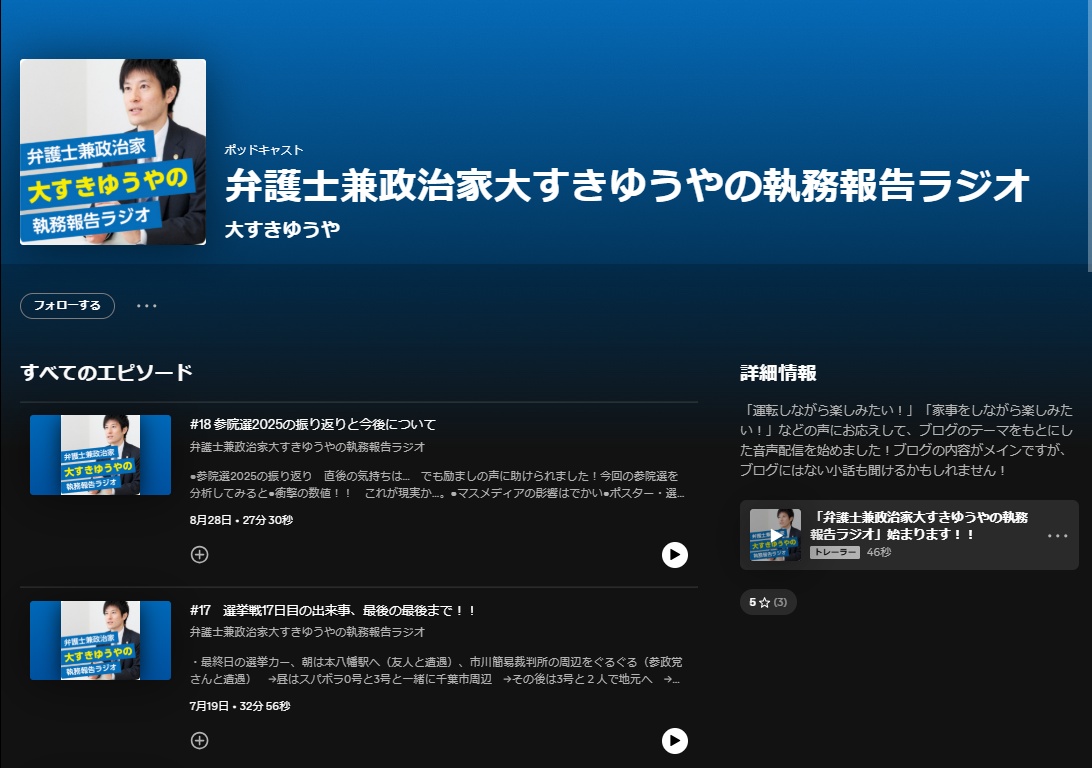Screen dimensions: 1092x768
Task: Add episode #17 to your library
Action: click(x=199, y=740)
